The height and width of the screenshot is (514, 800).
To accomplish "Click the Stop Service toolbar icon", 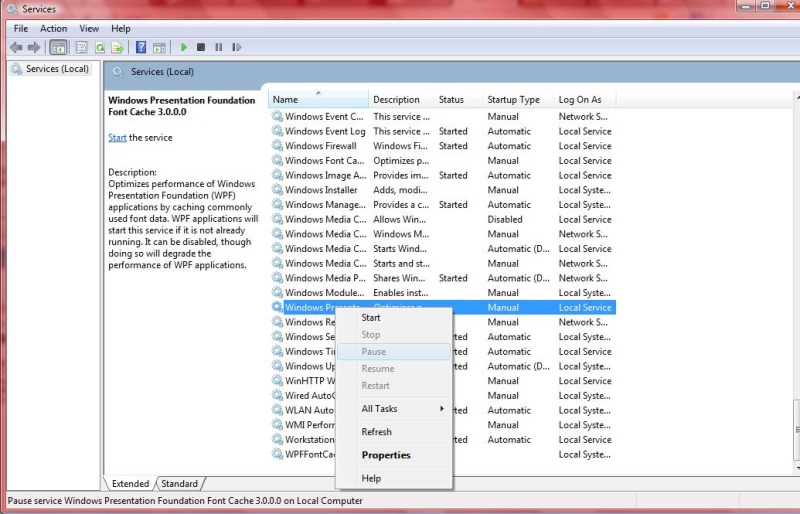I will [201, 47].
